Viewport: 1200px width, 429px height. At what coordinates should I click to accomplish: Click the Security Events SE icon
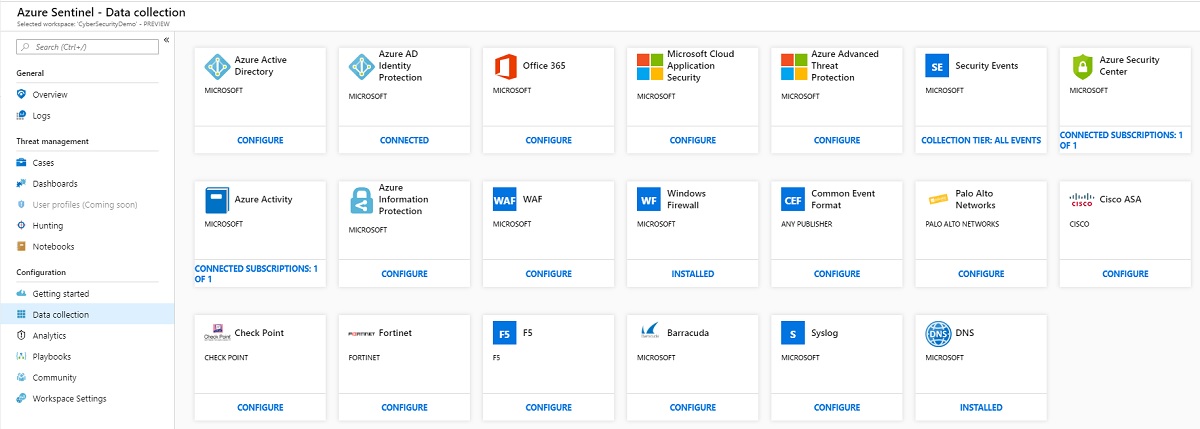click(x=937, y=66)
